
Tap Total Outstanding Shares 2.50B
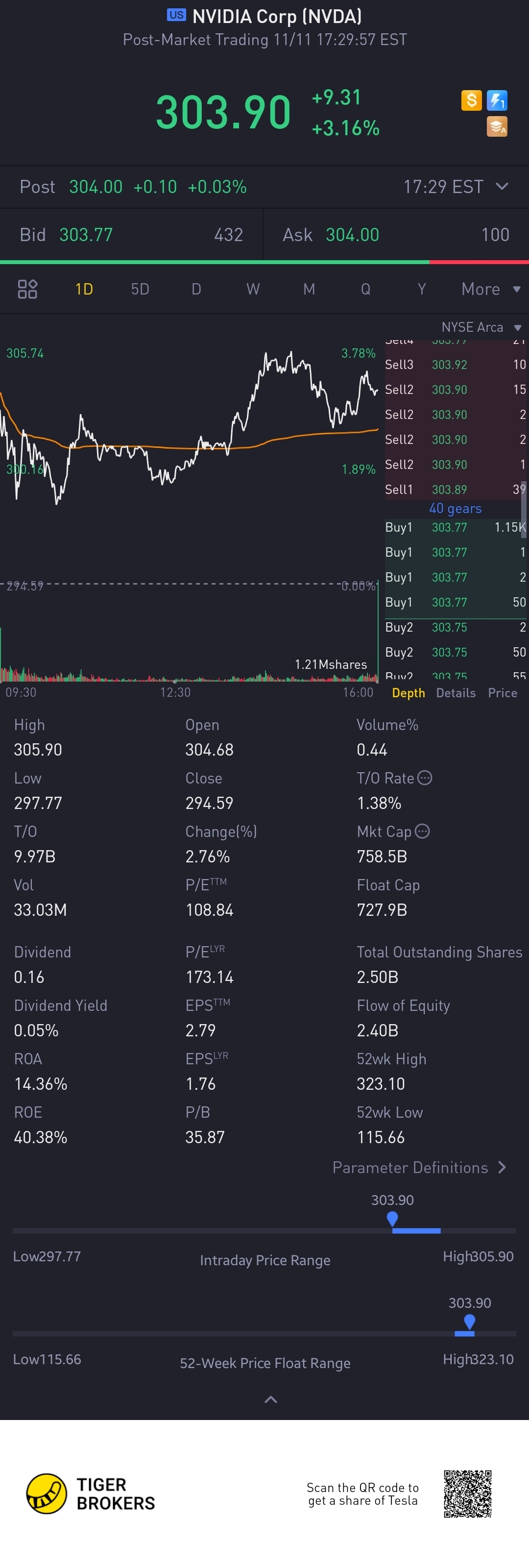(378, 977)
